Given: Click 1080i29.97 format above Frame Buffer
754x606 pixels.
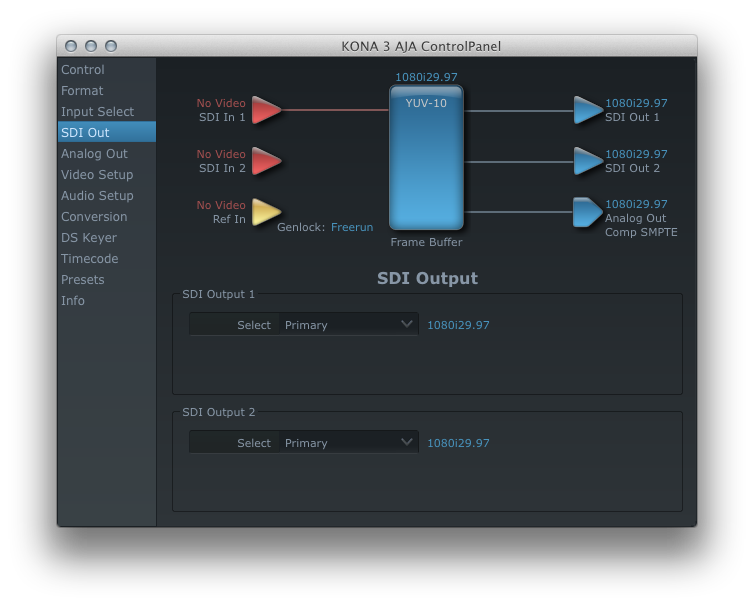Looking at the screenshot, I should pyautogui.click(x=426, y=77).
